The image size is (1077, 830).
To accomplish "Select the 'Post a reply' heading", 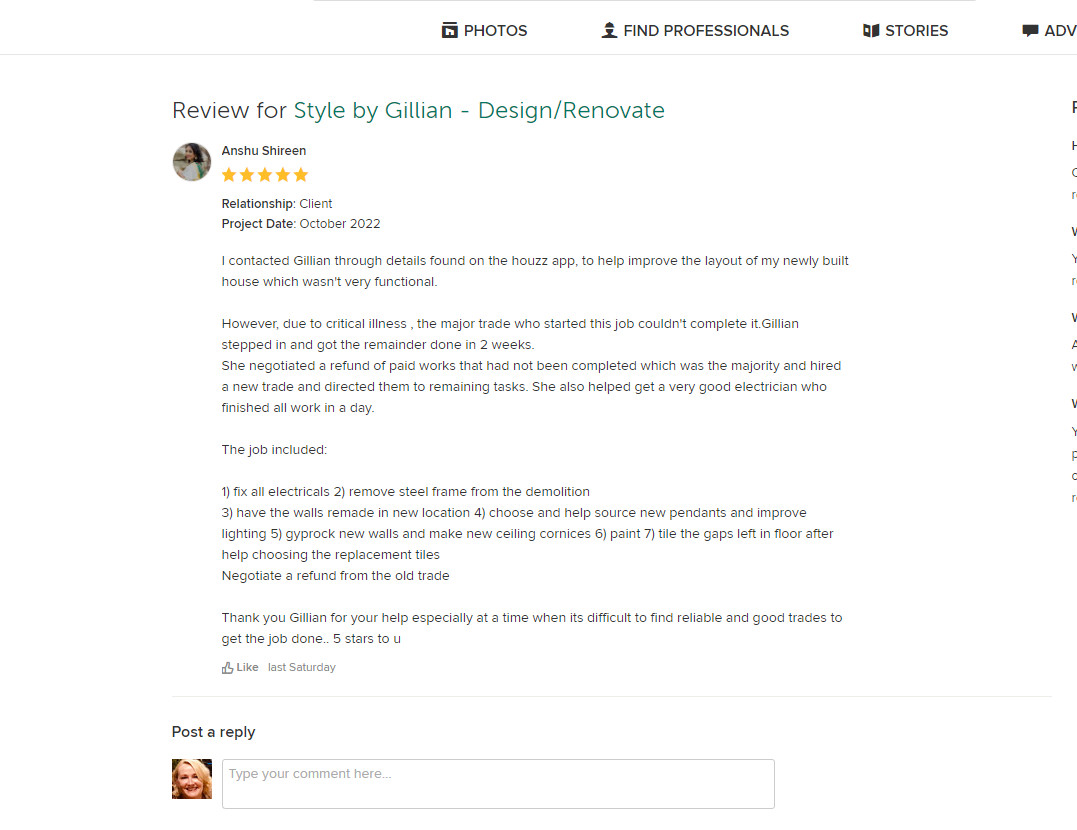I will point(214,732).
